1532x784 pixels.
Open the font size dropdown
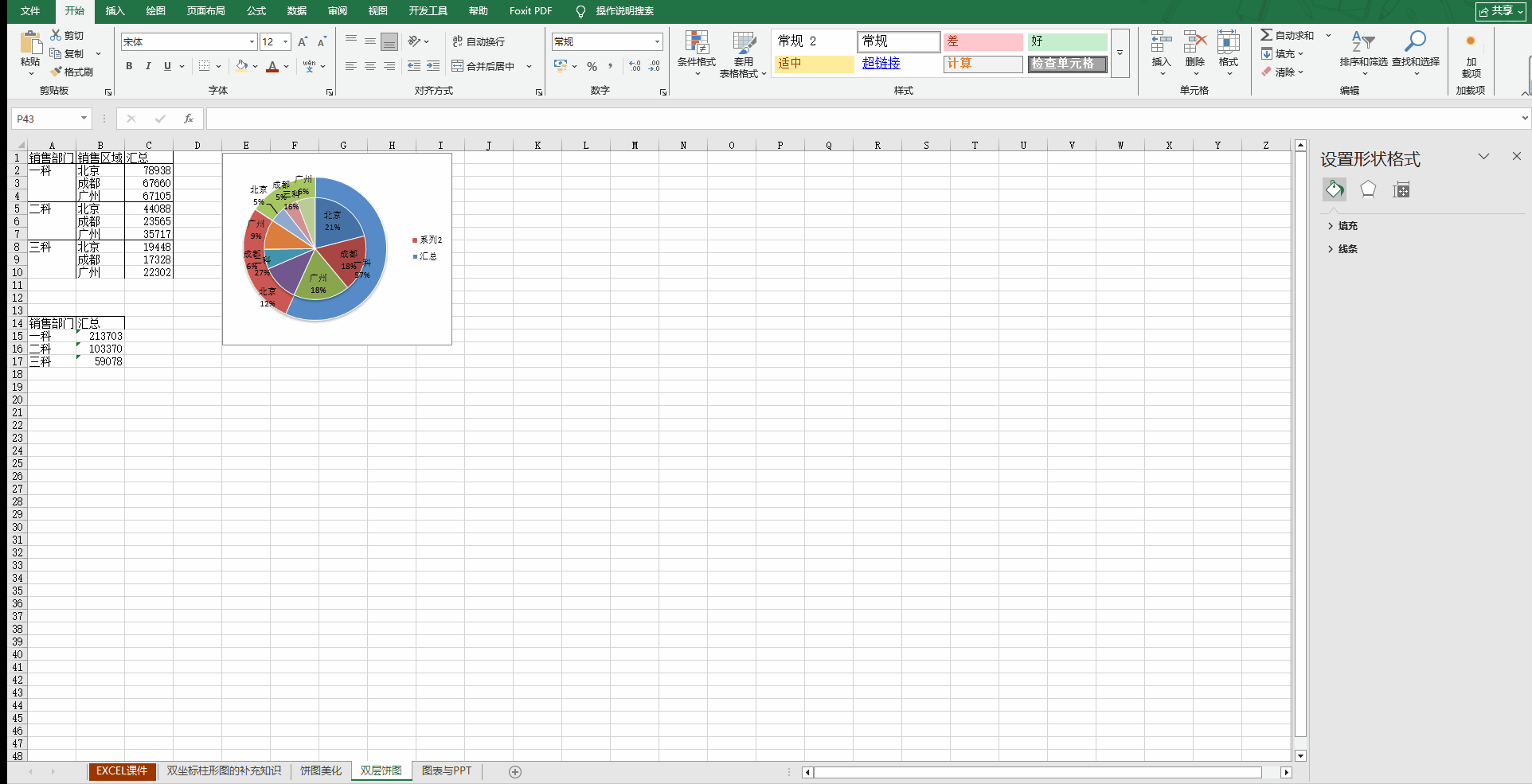pyautogui.click(x=286, y=41)
